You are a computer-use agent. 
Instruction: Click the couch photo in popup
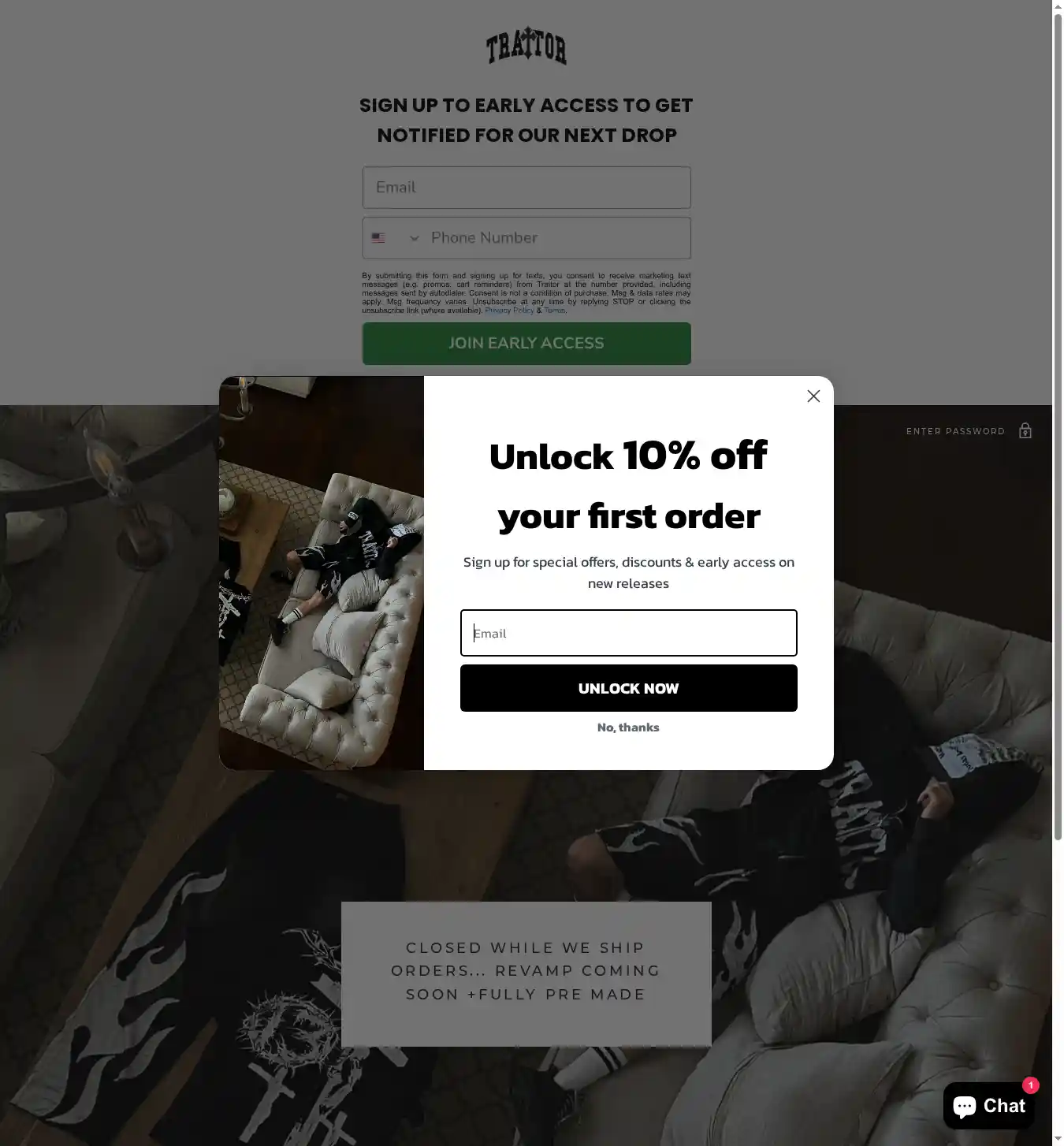[x=322, y=573]
